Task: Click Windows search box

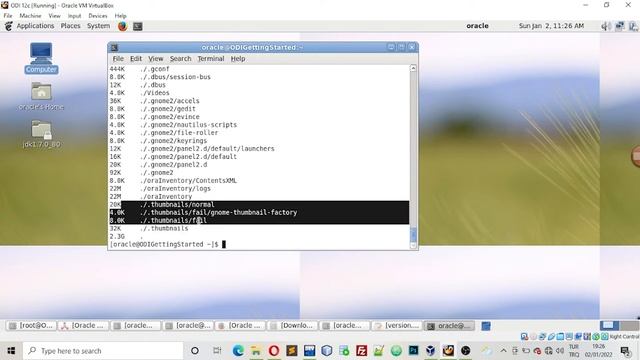Action: (103, 351)
